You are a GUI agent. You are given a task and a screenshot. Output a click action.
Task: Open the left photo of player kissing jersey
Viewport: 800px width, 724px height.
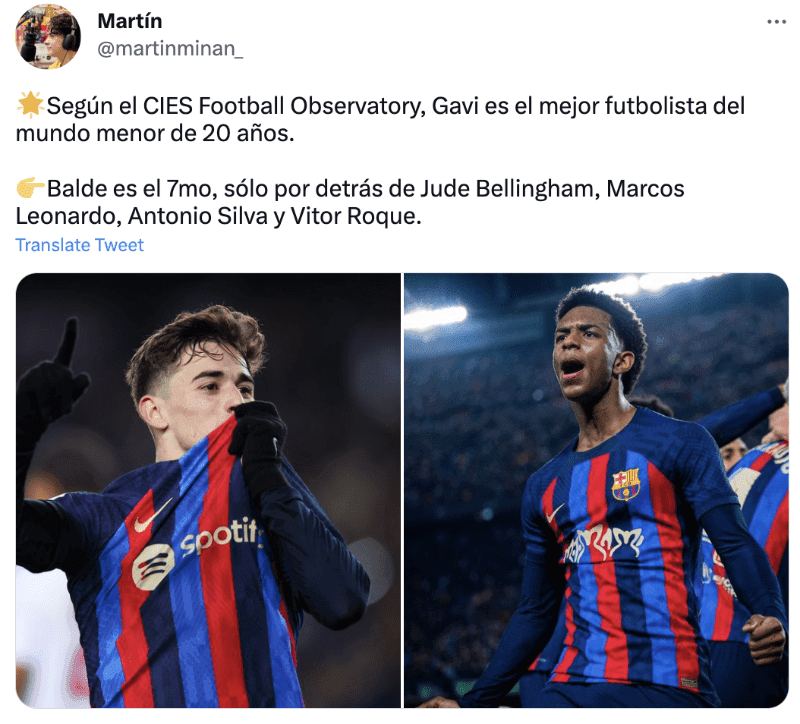(208, 490)
